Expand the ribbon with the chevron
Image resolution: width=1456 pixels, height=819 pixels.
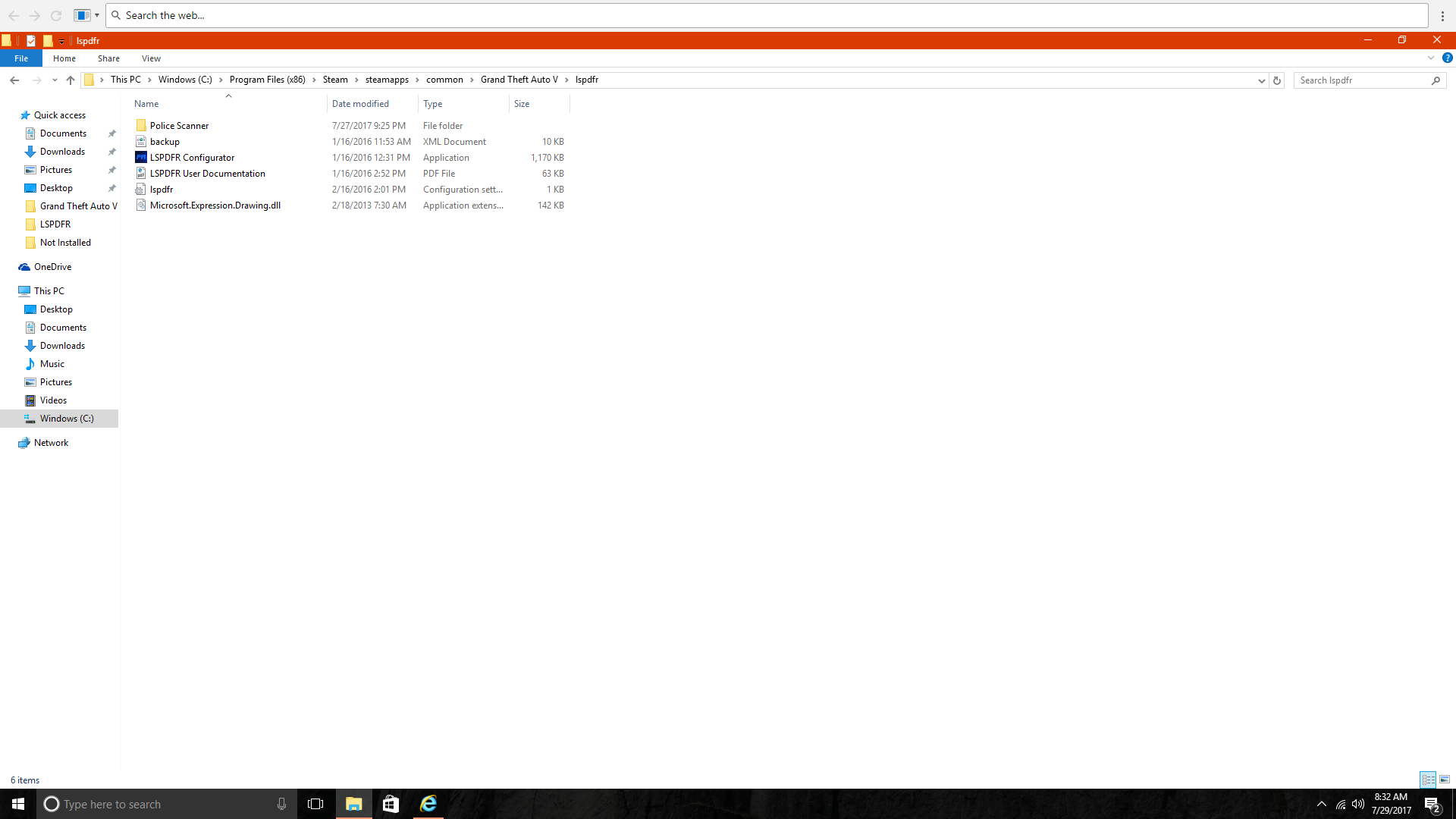(1431, 58)
